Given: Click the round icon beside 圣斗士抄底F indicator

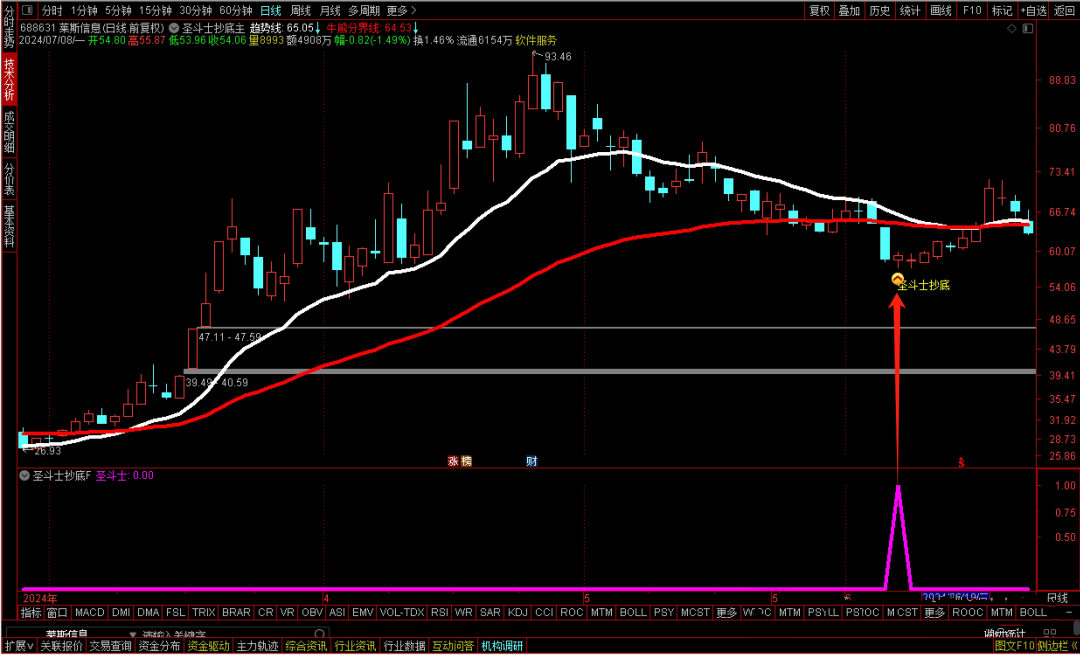Looking at the screenshot, I should [24, 476].
